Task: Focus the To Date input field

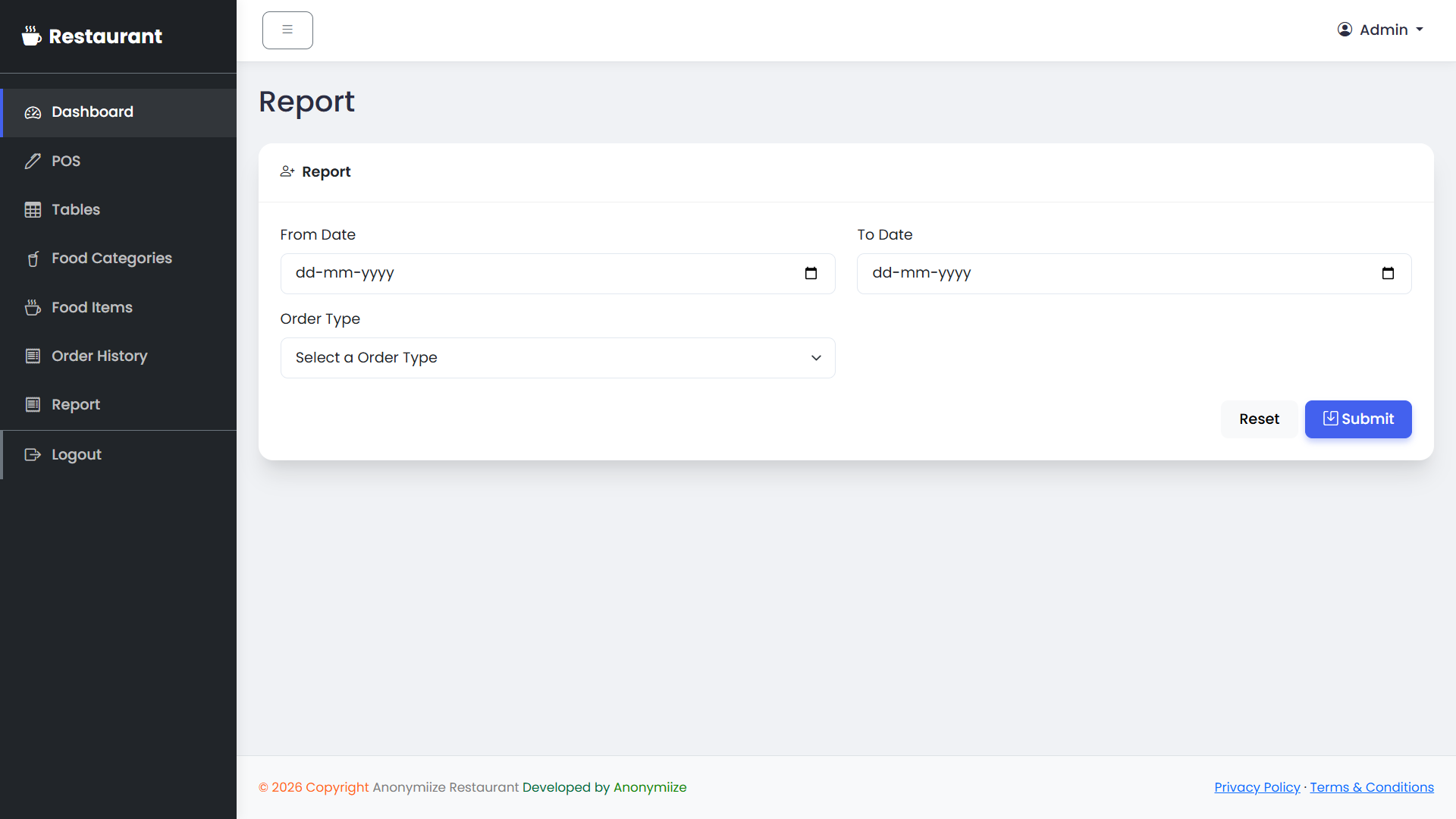Action: coord(1134,274)
